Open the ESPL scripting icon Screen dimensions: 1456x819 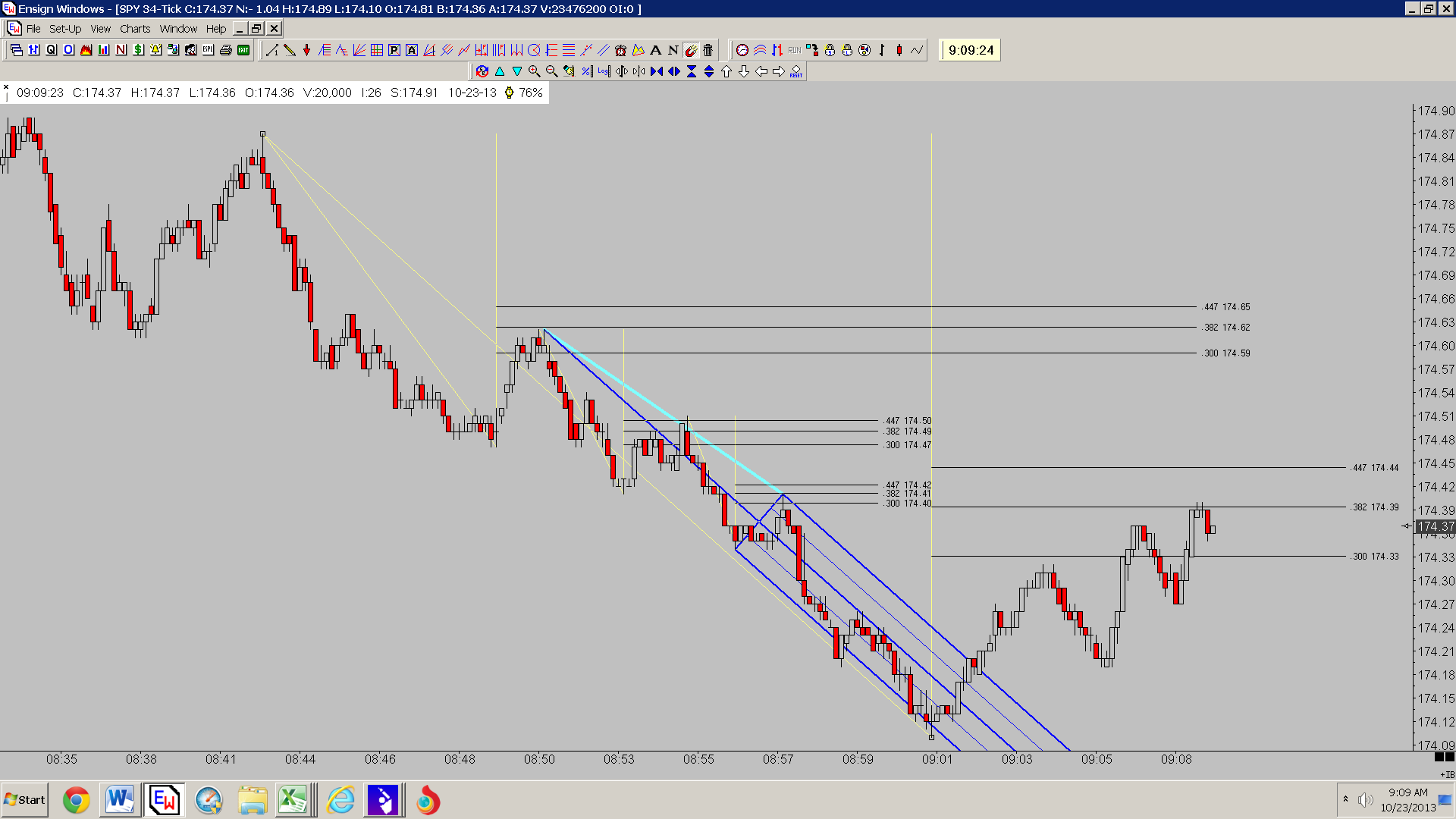[209, 50]
